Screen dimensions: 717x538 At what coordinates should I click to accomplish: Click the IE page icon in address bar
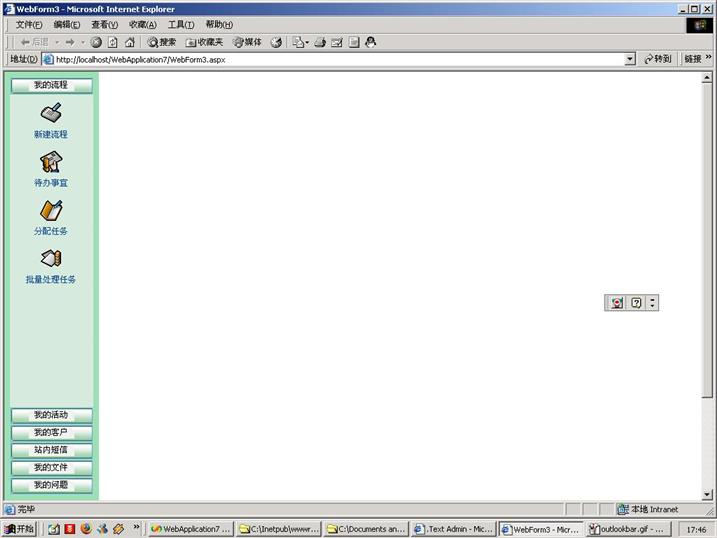coord(48,59)
